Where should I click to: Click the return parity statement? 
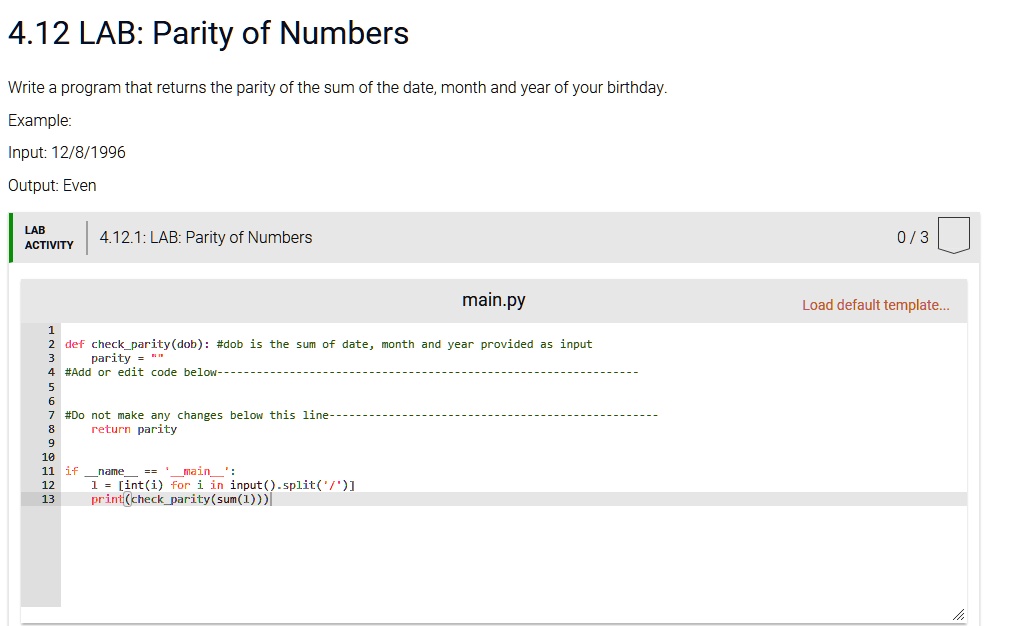(134, 429)
